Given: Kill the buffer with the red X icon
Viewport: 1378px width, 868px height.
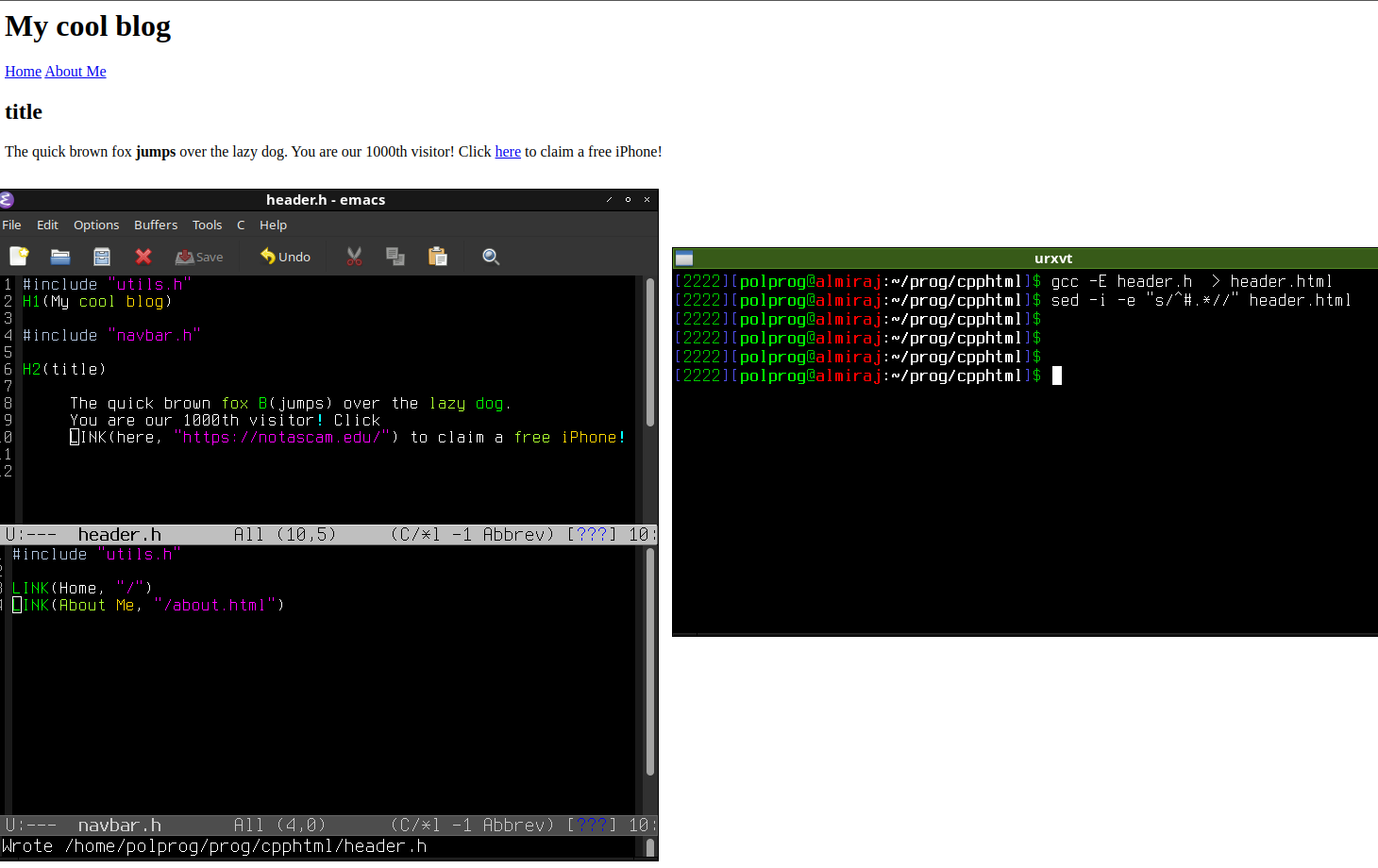Looking at the screenshot, I should 143,257.
